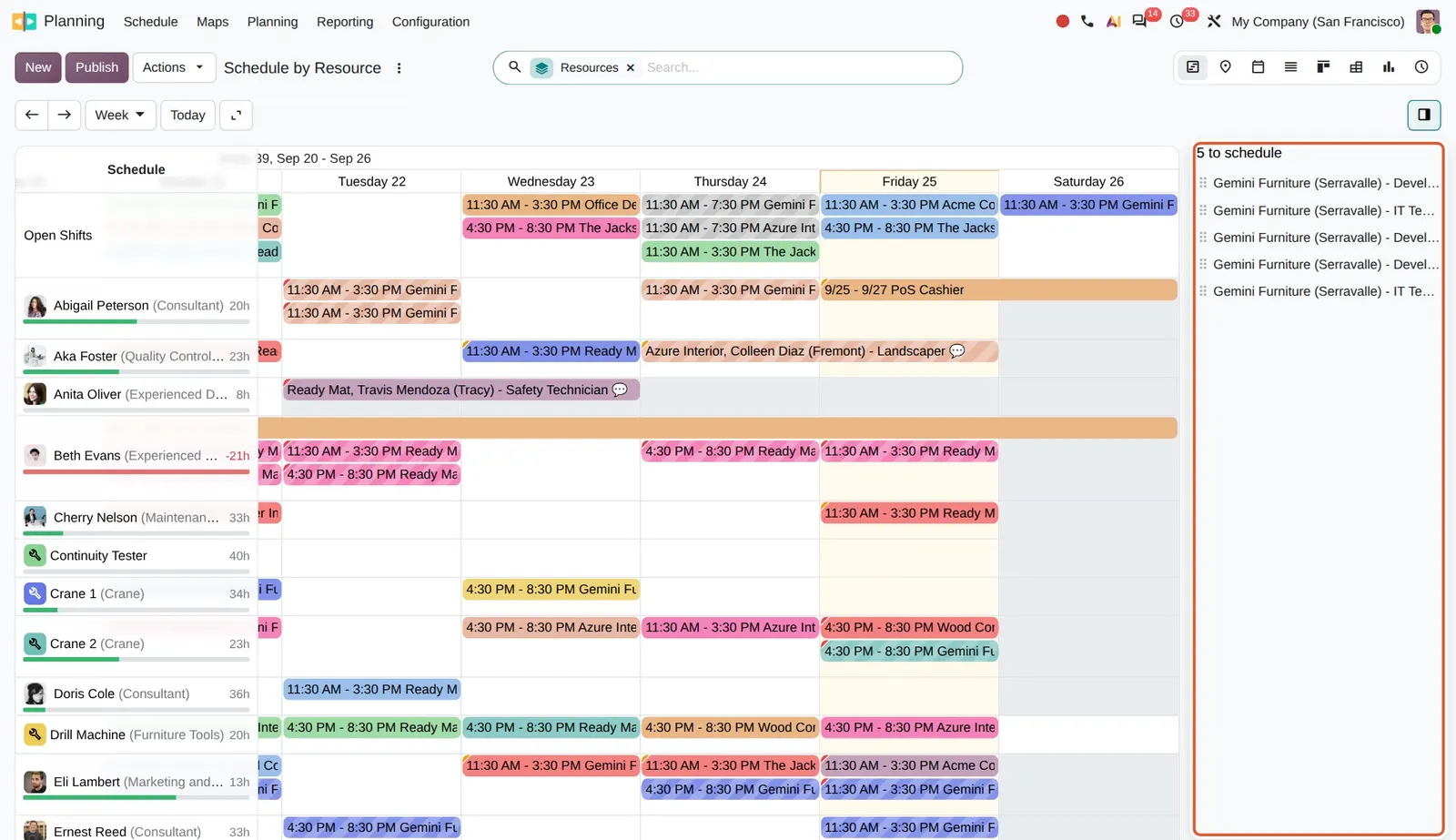Click Continuity Tester wrench icon
Viewport: 1456px width, 840px height.
(35, 555)
